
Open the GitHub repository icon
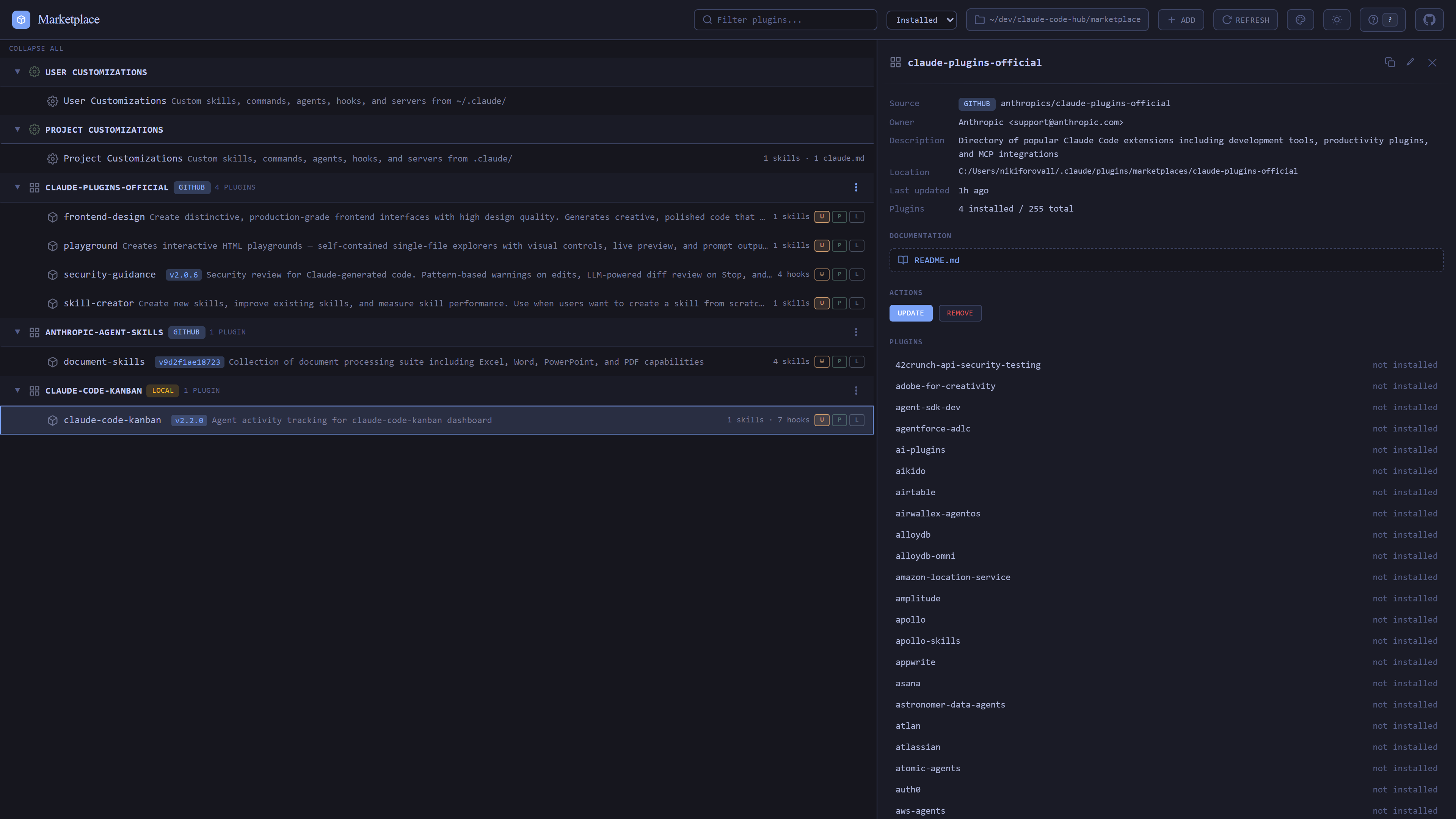tap(1429, 20)
